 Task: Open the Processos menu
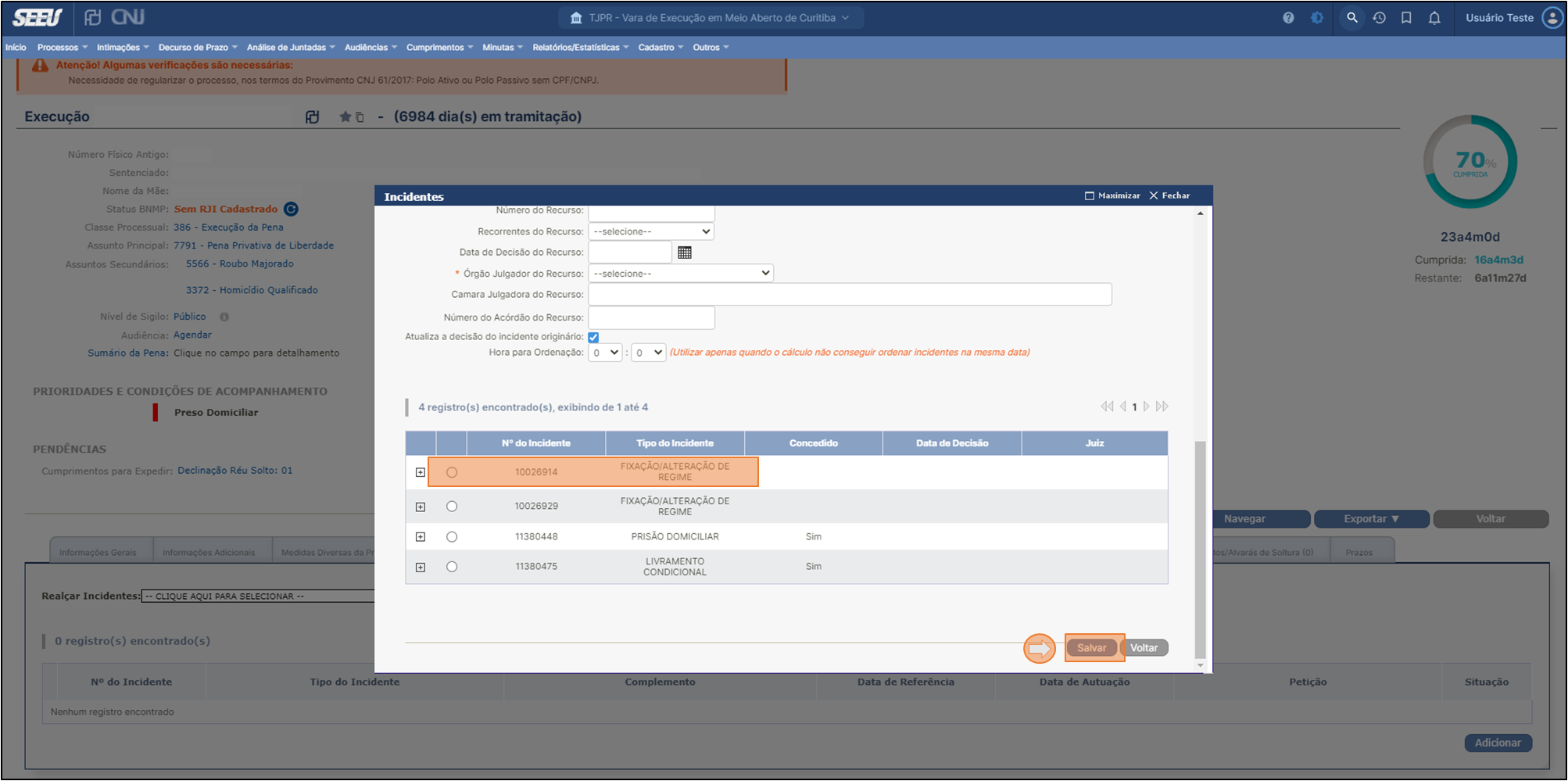tap(63, 48)
